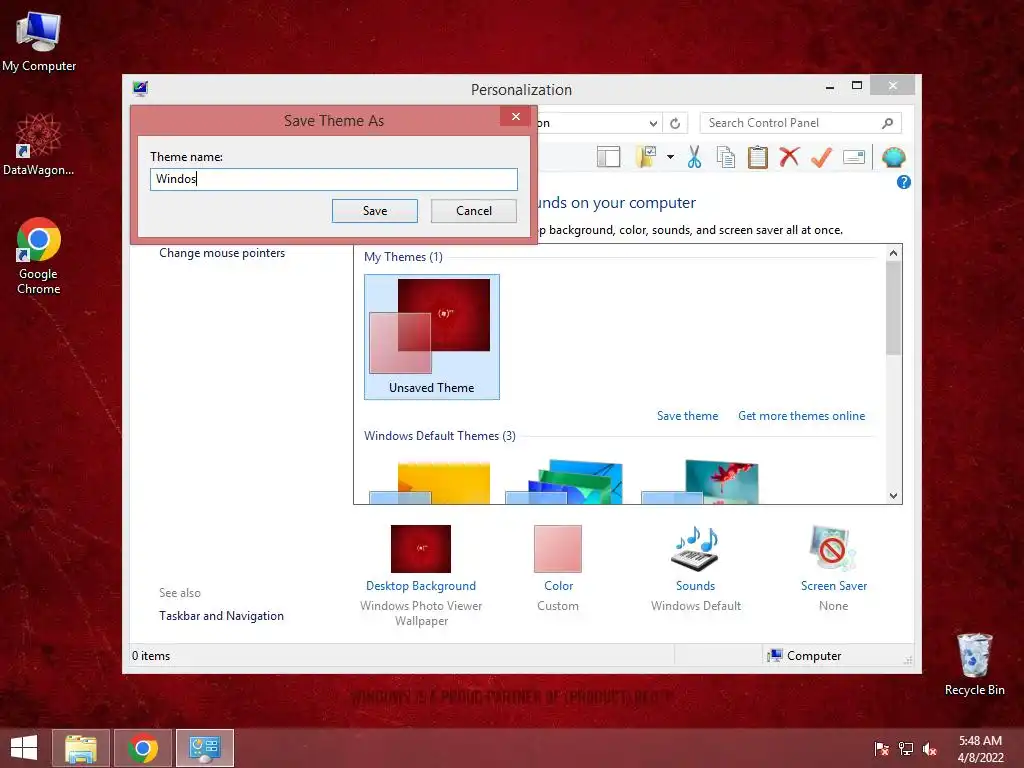This screenshot has height=768, width=1024.
Task: Open Chrome from the taskbar
Action: 143,748
